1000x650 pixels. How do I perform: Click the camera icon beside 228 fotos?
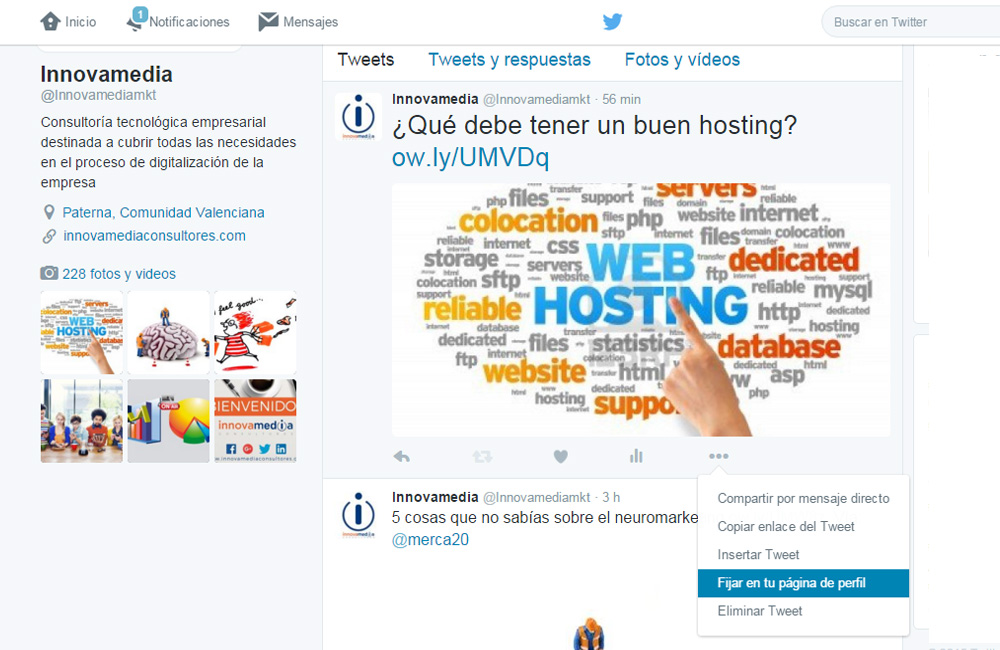[49, 273]
